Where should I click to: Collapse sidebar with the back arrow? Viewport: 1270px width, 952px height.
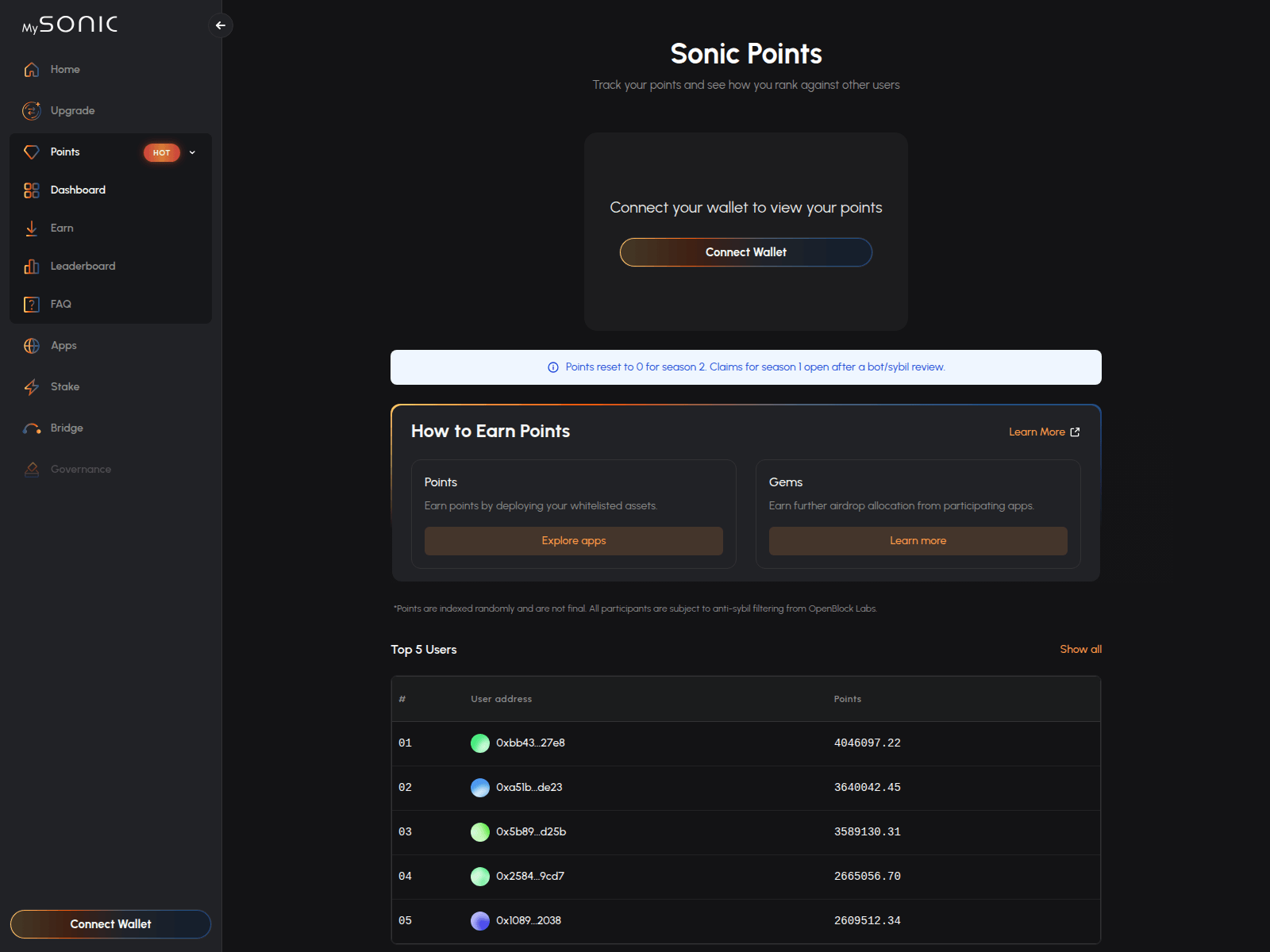221,25
